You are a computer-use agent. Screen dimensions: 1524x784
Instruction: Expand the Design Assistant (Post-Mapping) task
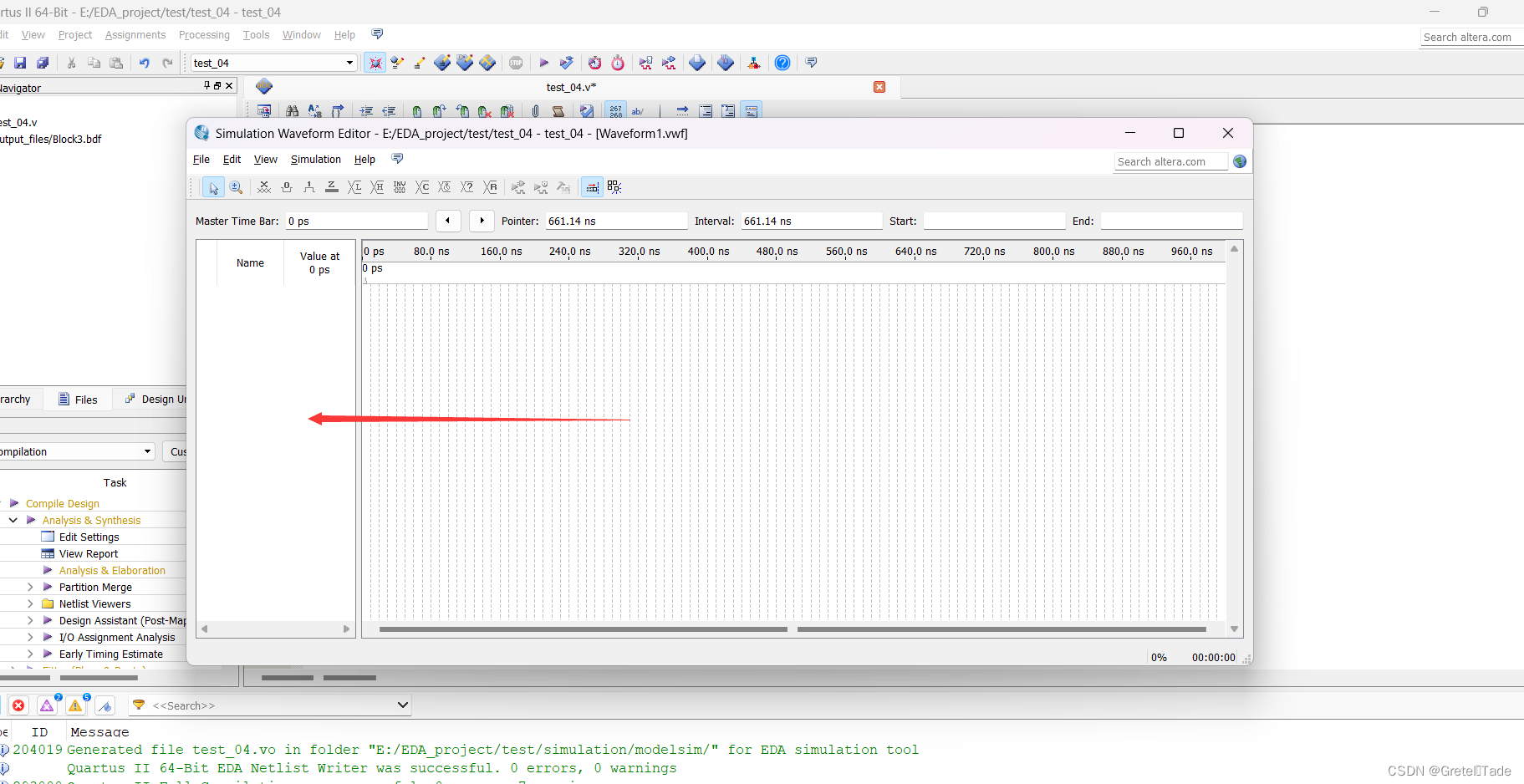click(30, 620)
